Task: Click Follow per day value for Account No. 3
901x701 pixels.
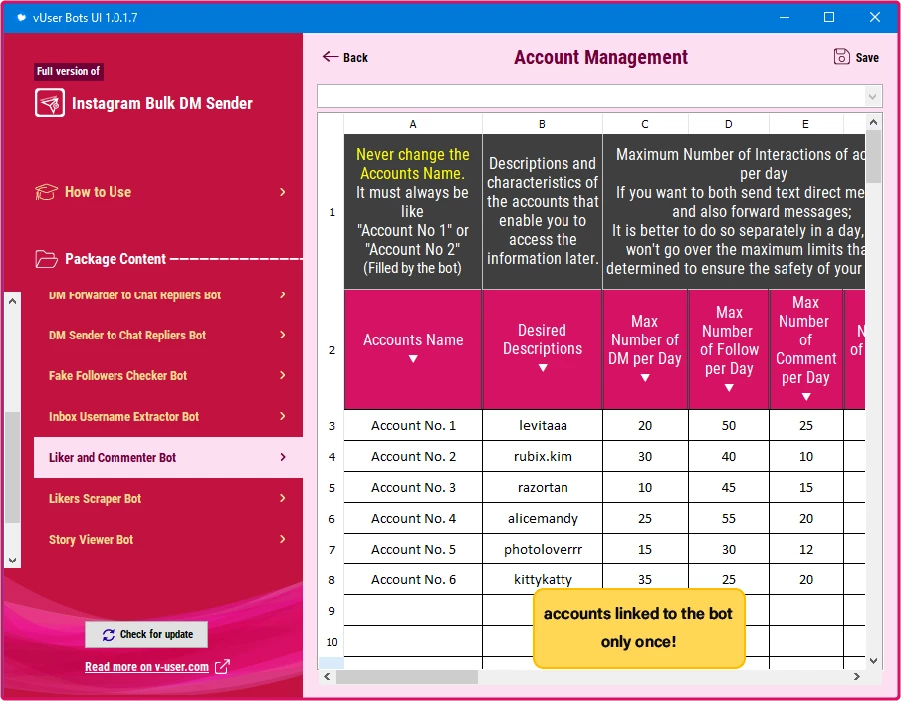Action: (729, 488)
